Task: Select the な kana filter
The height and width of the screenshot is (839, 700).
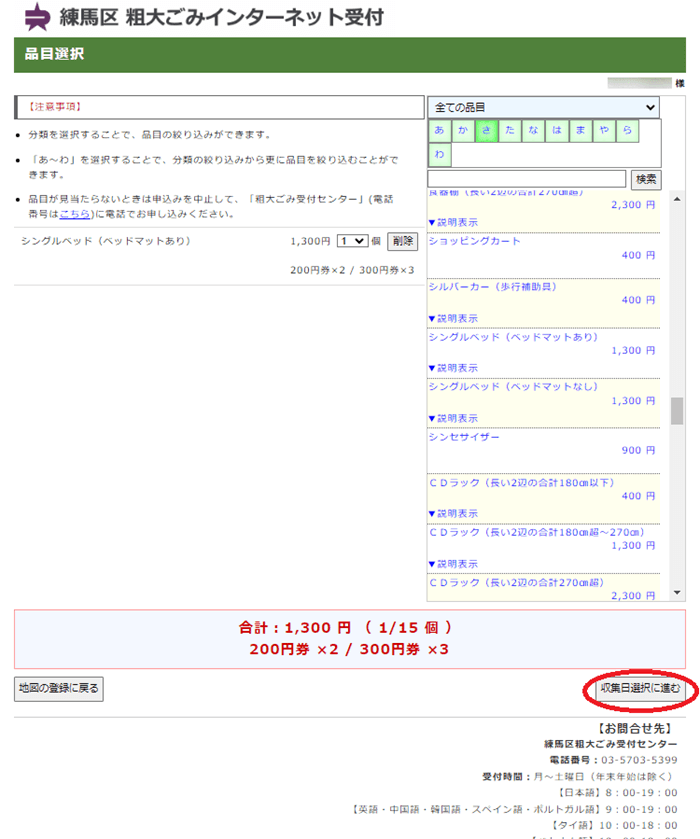Action: point(534,131)
